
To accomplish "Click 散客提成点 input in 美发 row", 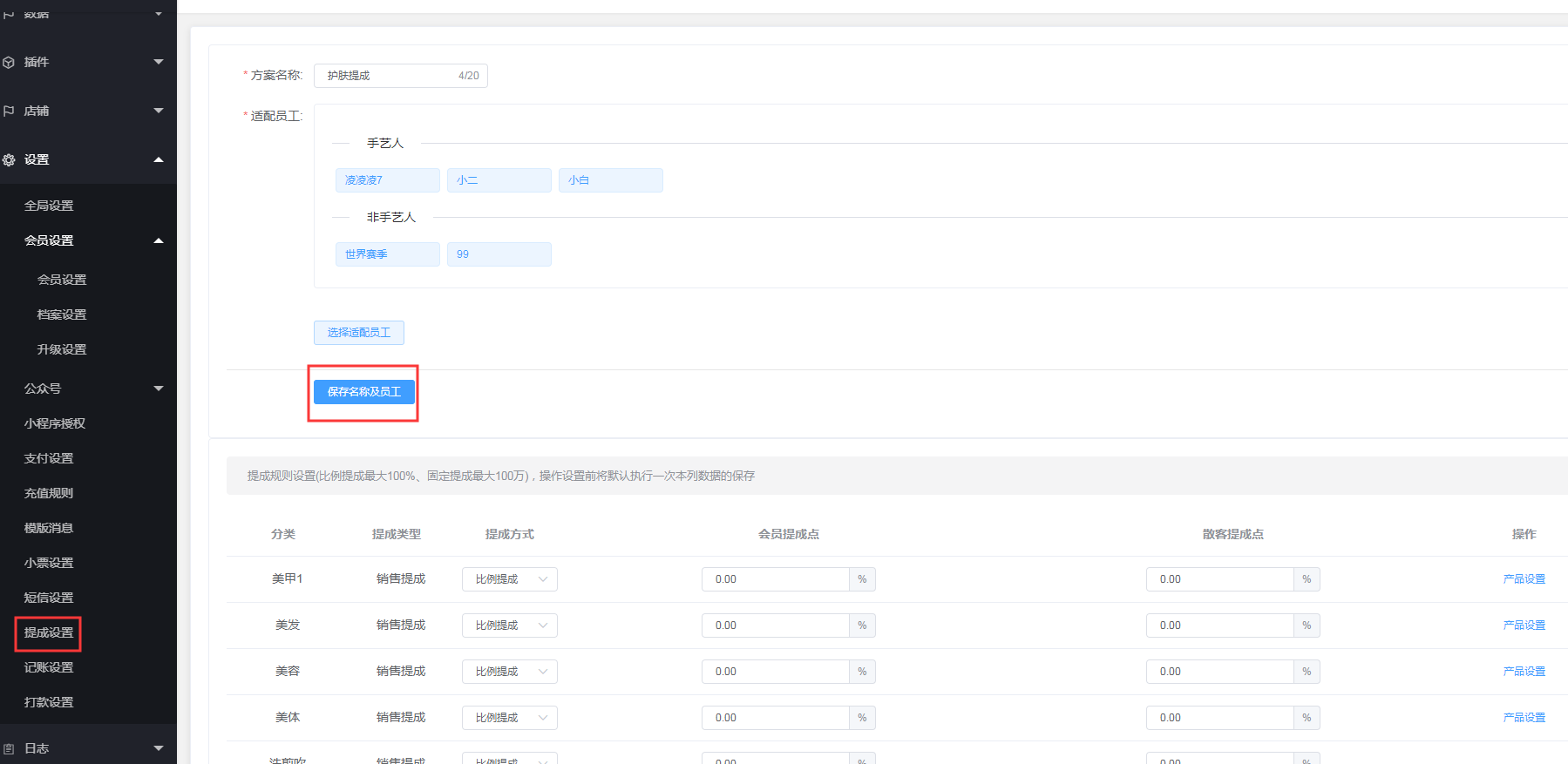I will pyautogui.click(x=1220, y=625).
